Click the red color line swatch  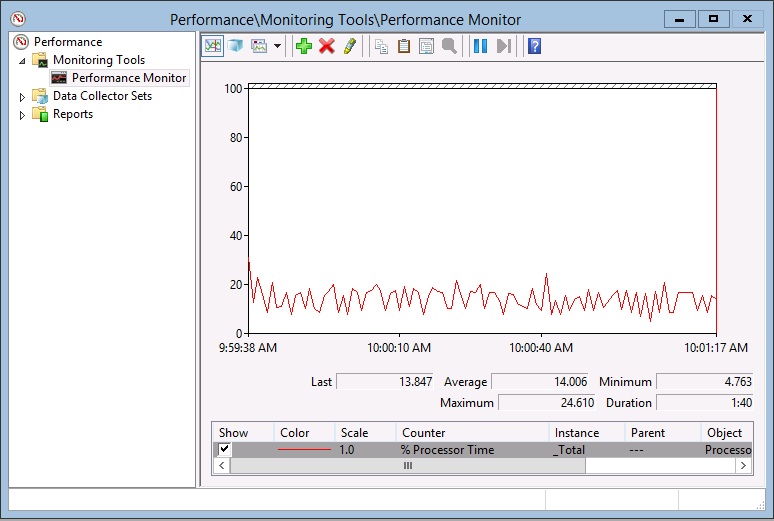pos(304,450)
